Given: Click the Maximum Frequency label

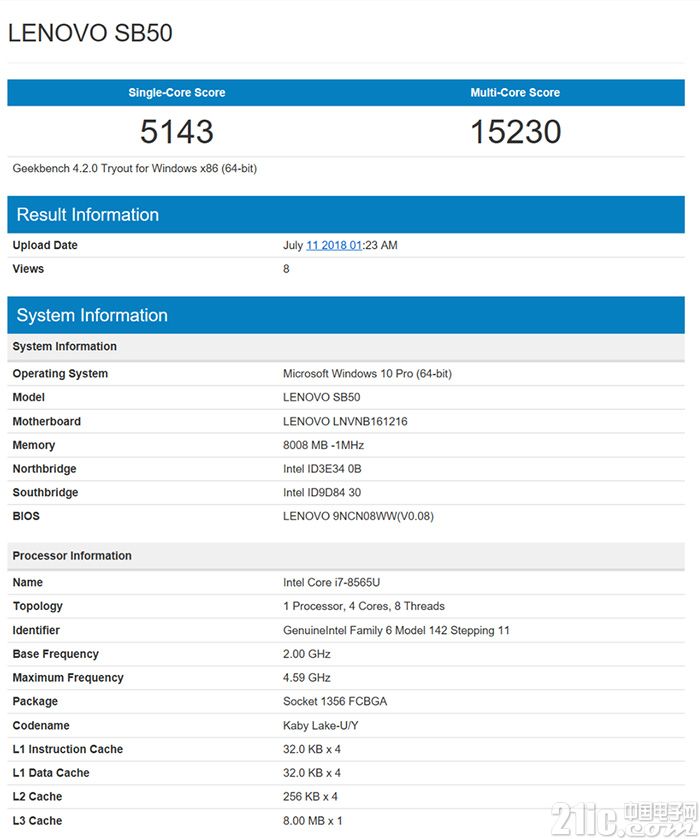Looking at the screenshot, I should [68, 678].
